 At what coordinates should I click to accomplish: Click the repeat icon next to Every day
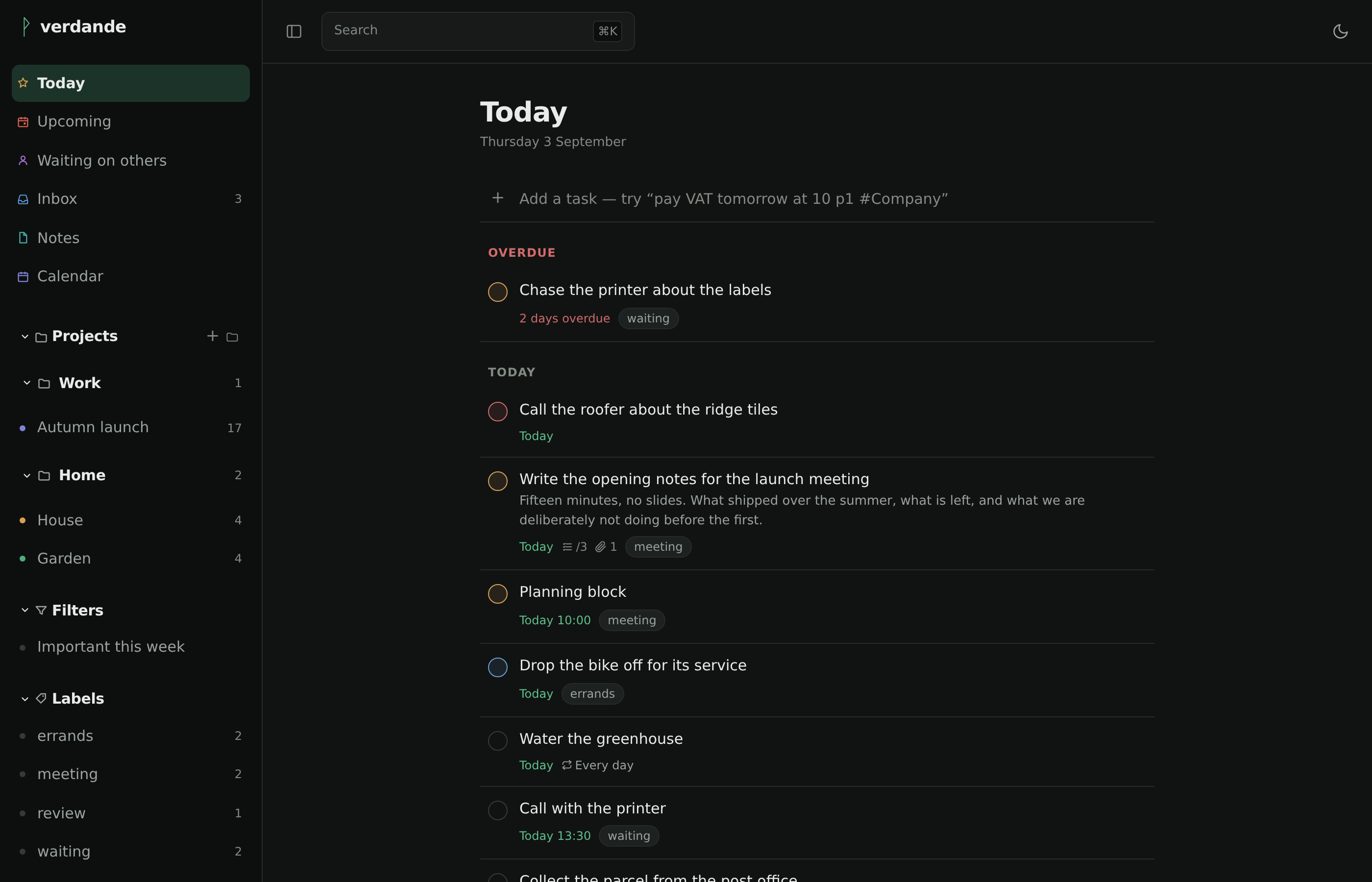pyautogui.click(x=567, y=765)
